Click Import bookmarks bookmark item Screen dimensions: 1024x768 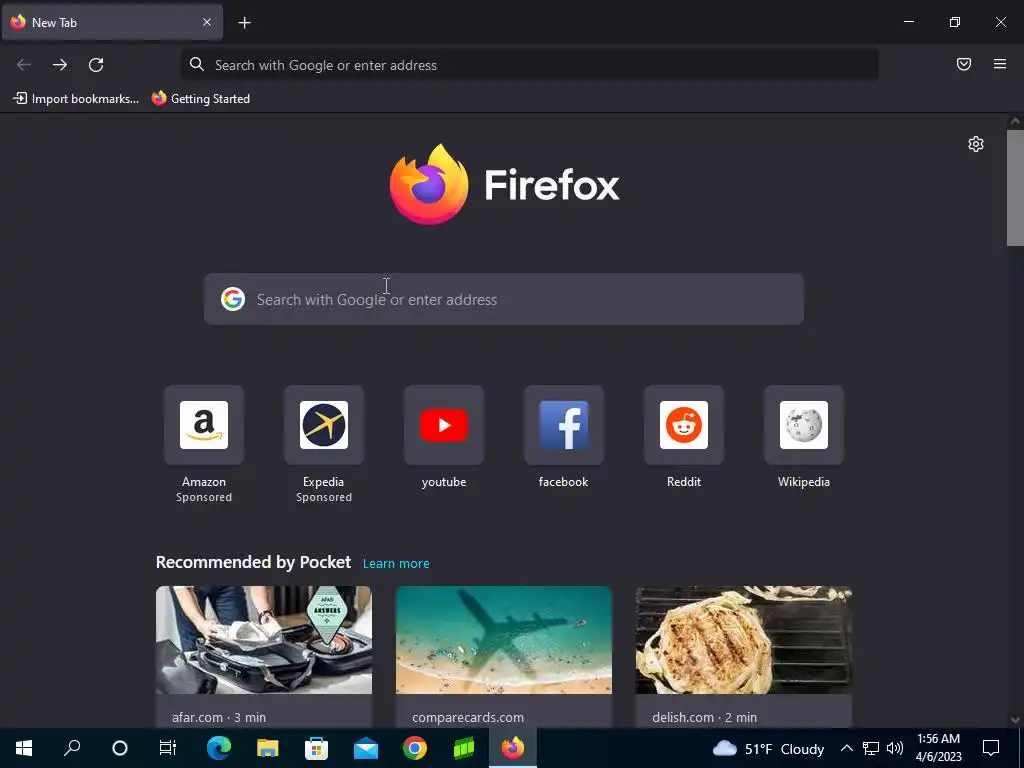point(76,99)
